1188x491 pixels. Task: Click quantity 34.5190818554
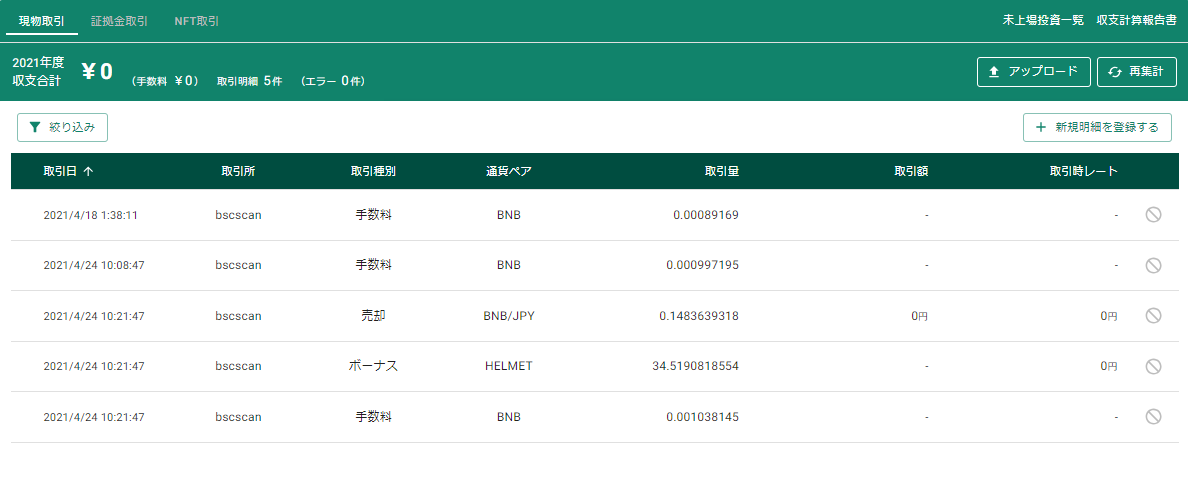(x=695, y=366)
